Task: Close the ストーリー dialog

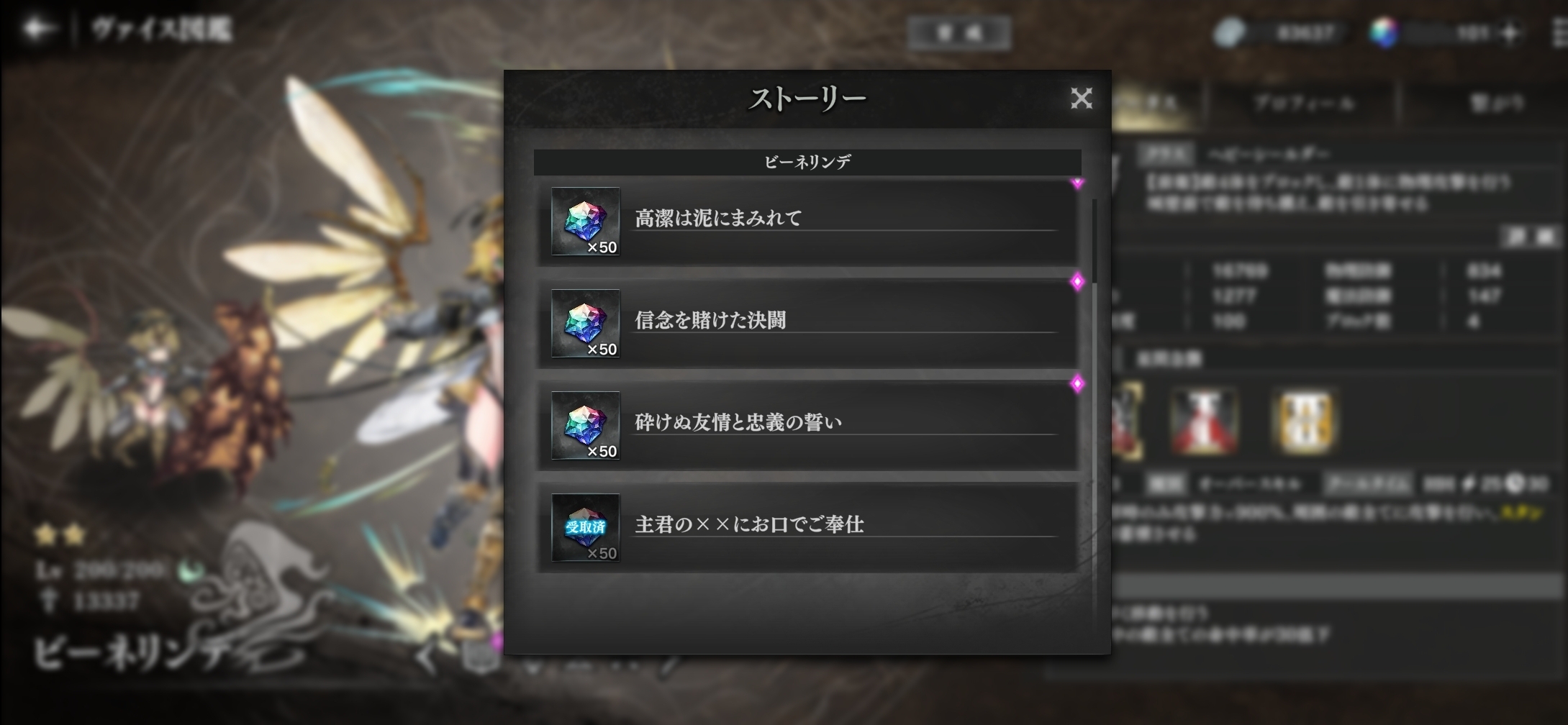Action: coord(1081,99)
